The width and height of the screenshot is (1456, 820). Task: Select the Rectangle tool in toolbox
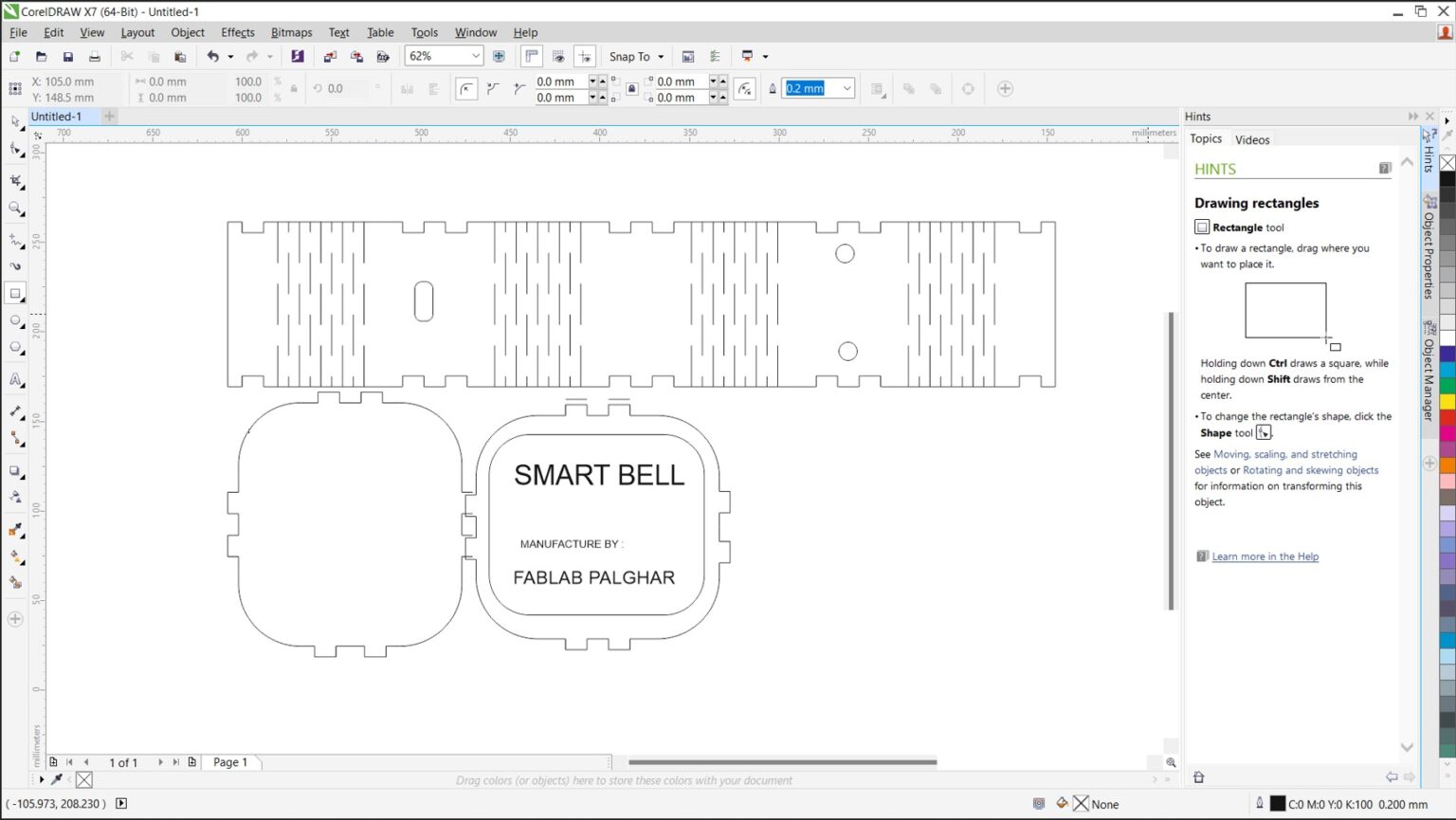click(x=15, y=294)
